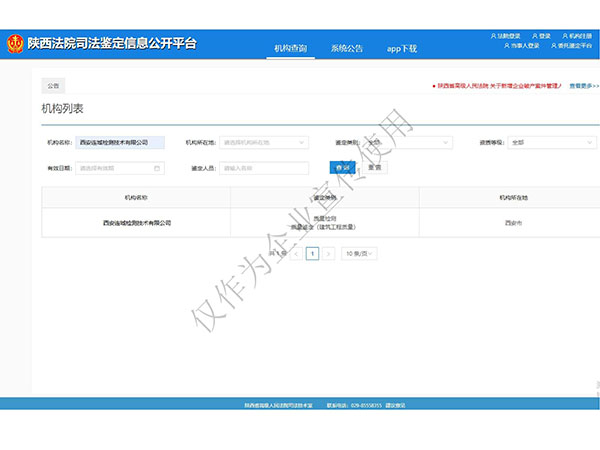
Task: Click the 机构名称 text input field
Action: 120,142
